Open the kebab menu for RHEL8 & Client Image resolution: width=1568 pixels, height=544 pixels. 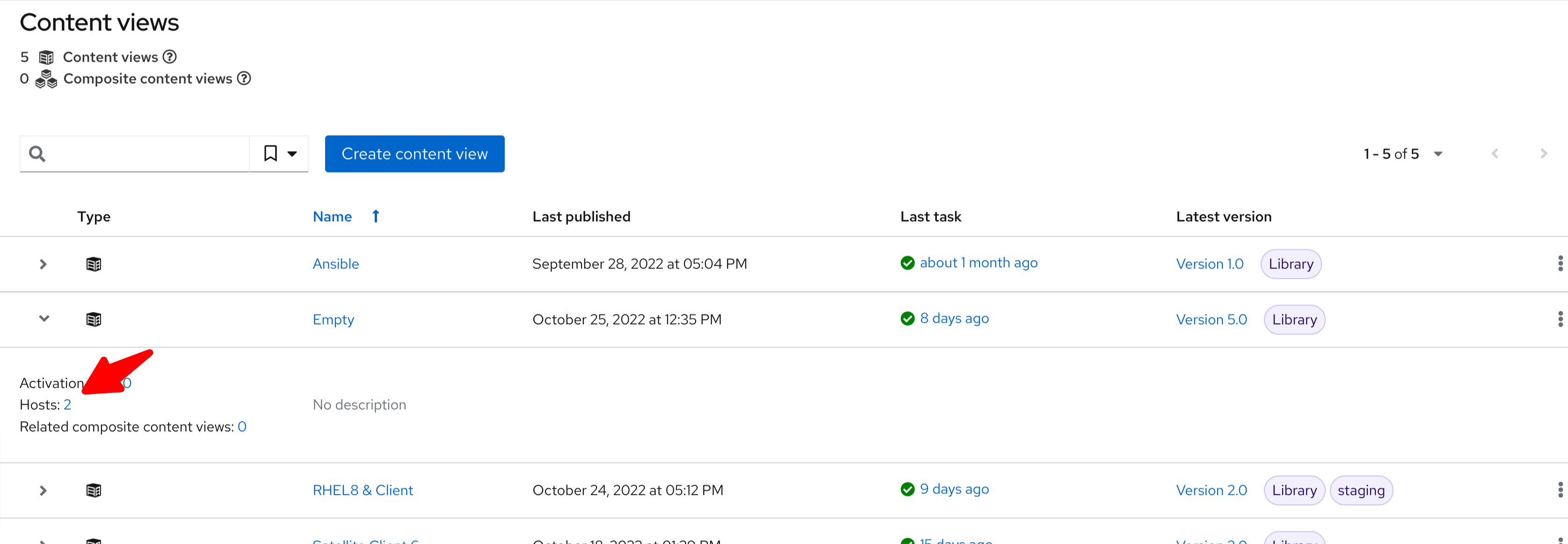click(x=1560, y=490)
